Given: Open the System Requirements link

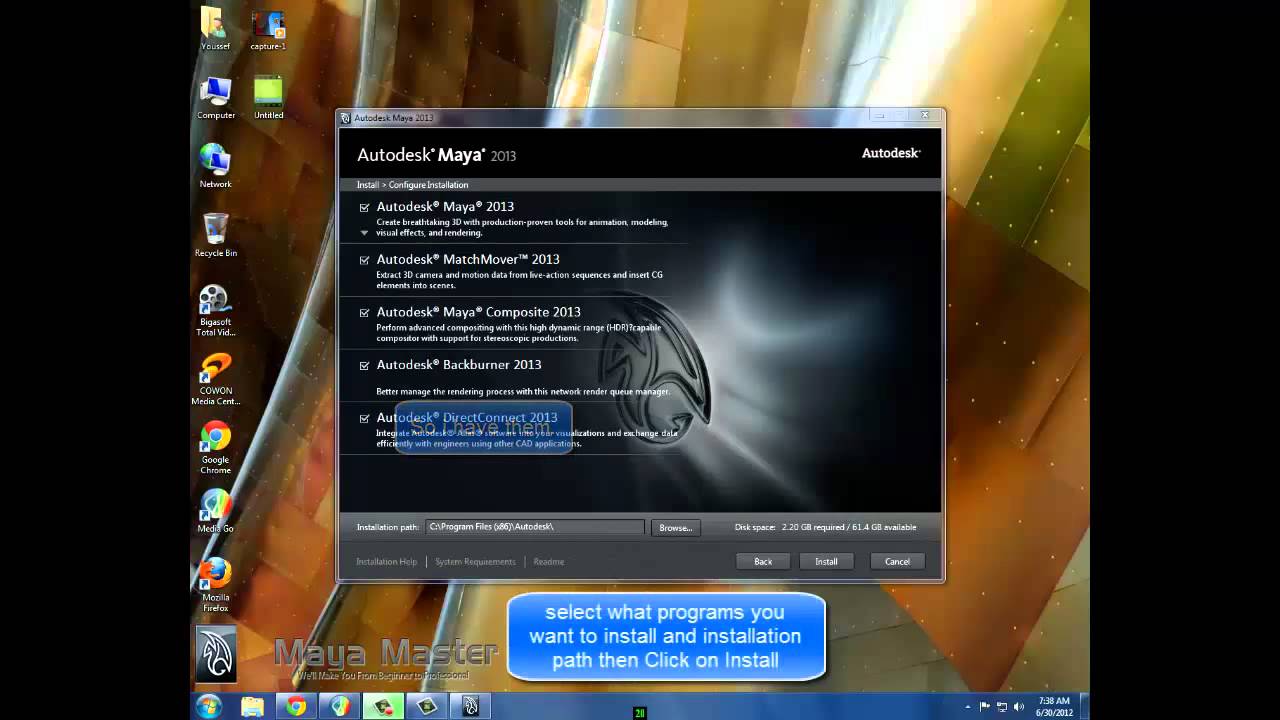Looking at the screenshot, I should point(475,562).
